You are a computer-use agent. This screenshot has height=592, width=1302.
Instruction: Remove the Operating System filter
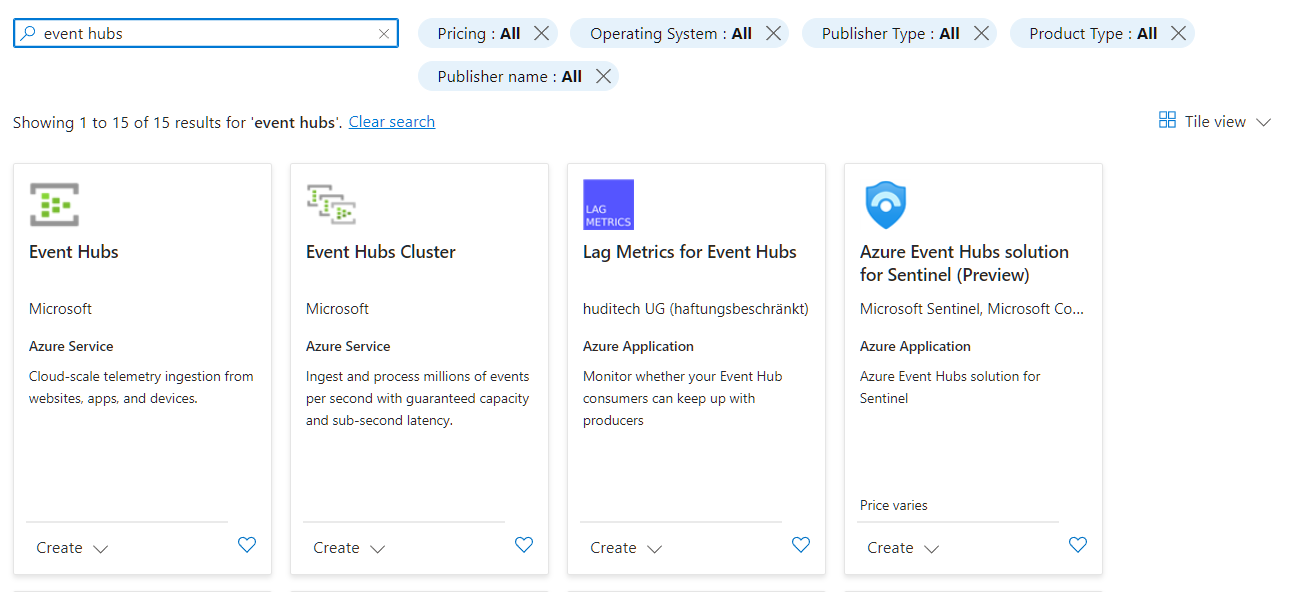[x=773, y=34]
